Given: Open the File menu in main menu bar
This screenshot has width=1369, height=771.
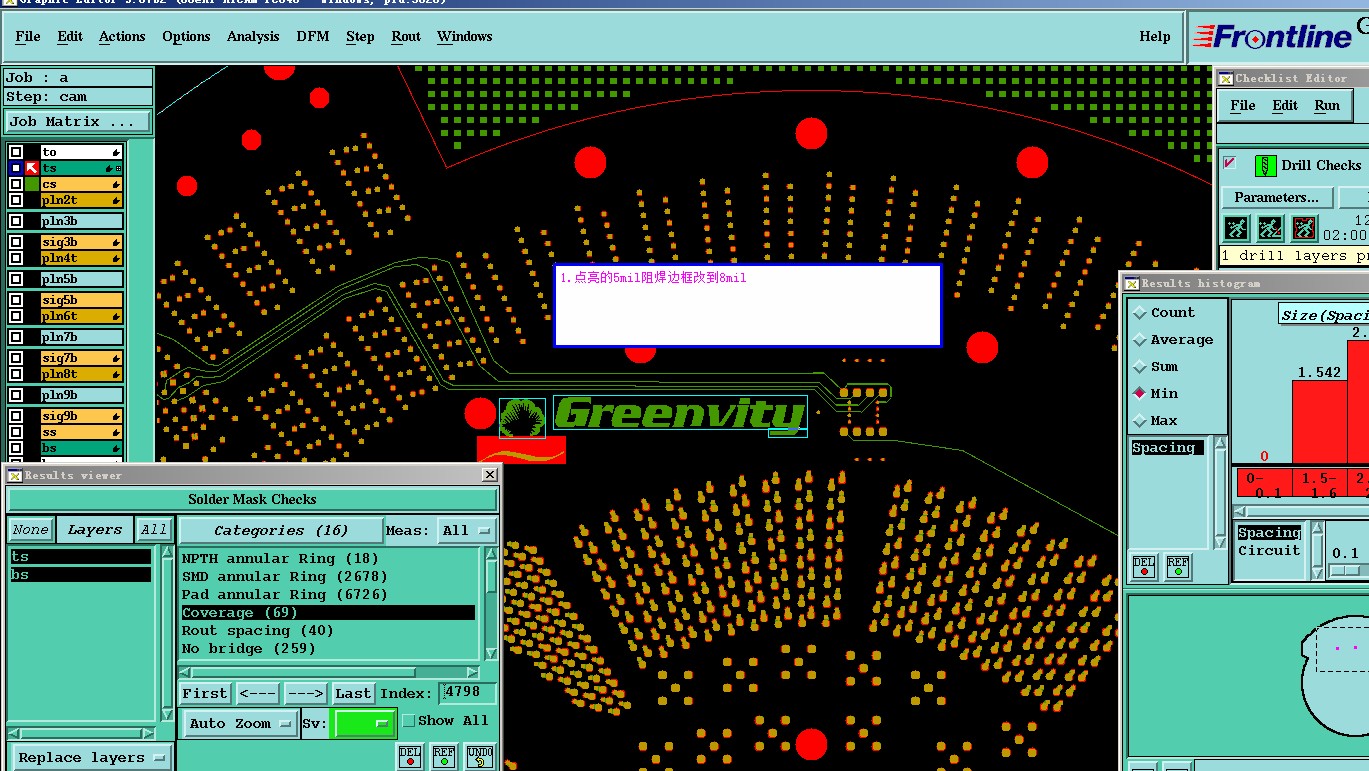Looking at the screenshot, I should tap(28, 36).
